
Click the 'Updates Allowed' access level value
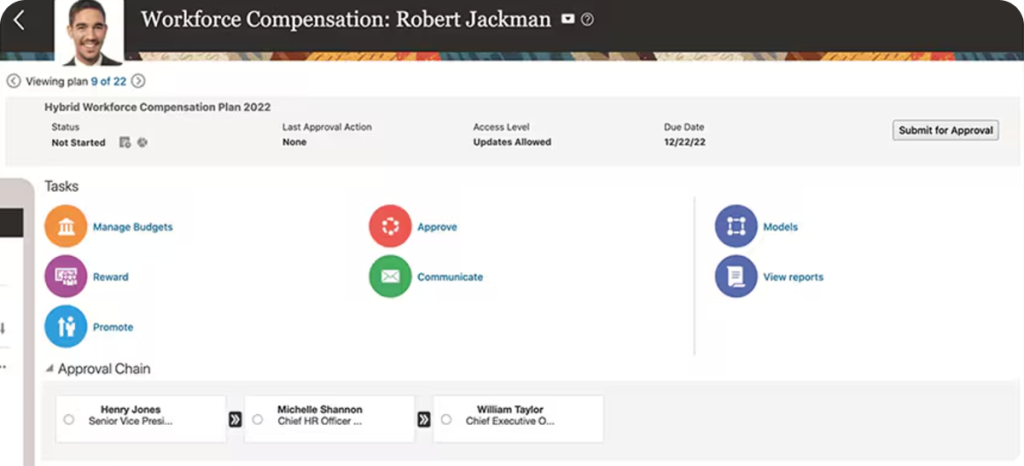(x=512, y=142)
